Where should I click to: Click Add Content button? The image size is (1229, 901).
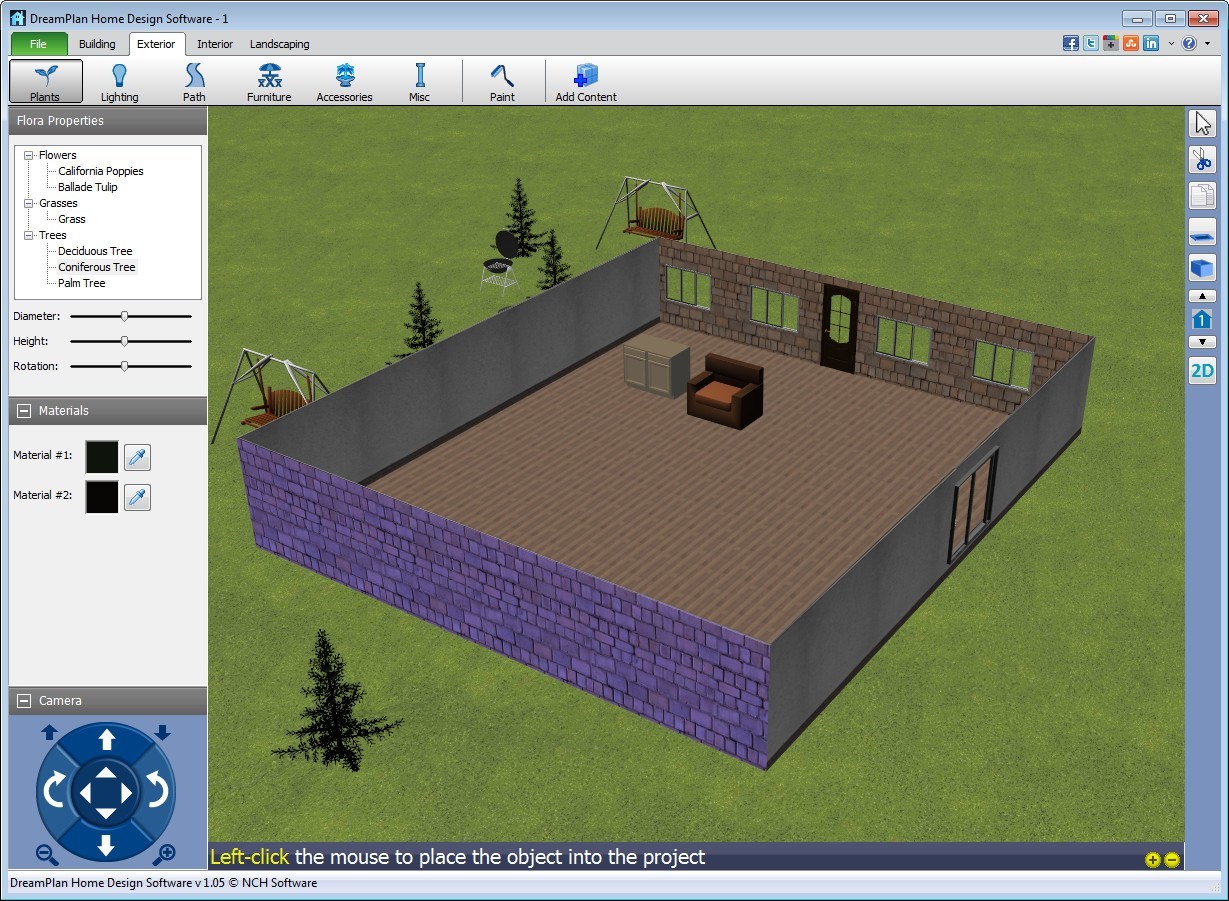pyautogui.click(x=586, y=81)
